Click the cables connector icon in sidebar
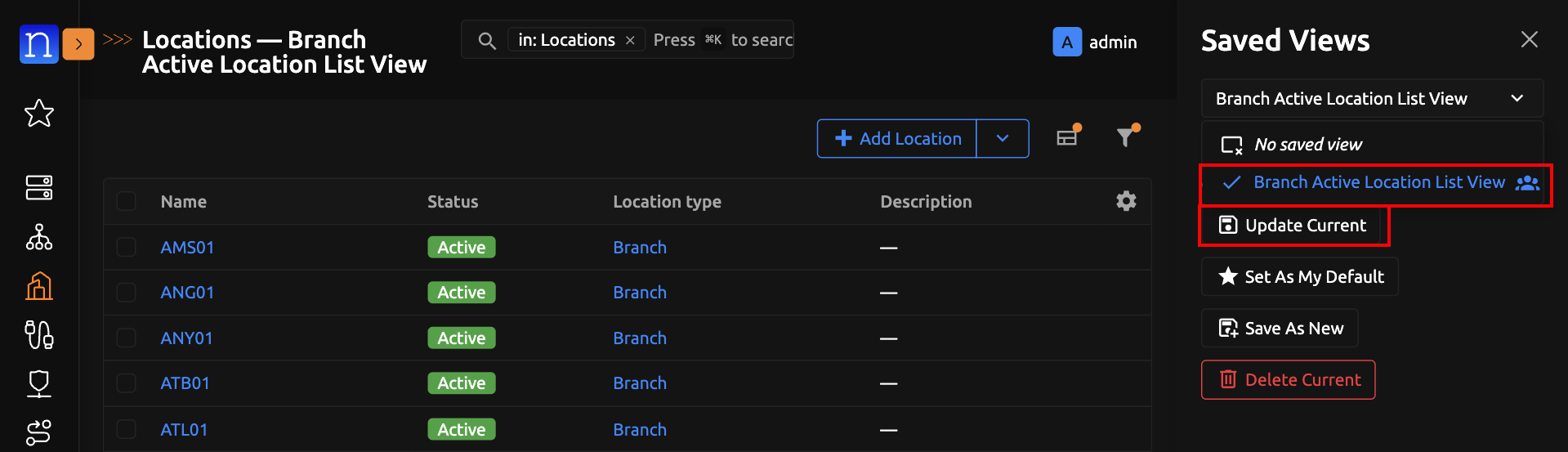The image size is (1568, 452). coord(38,334)
